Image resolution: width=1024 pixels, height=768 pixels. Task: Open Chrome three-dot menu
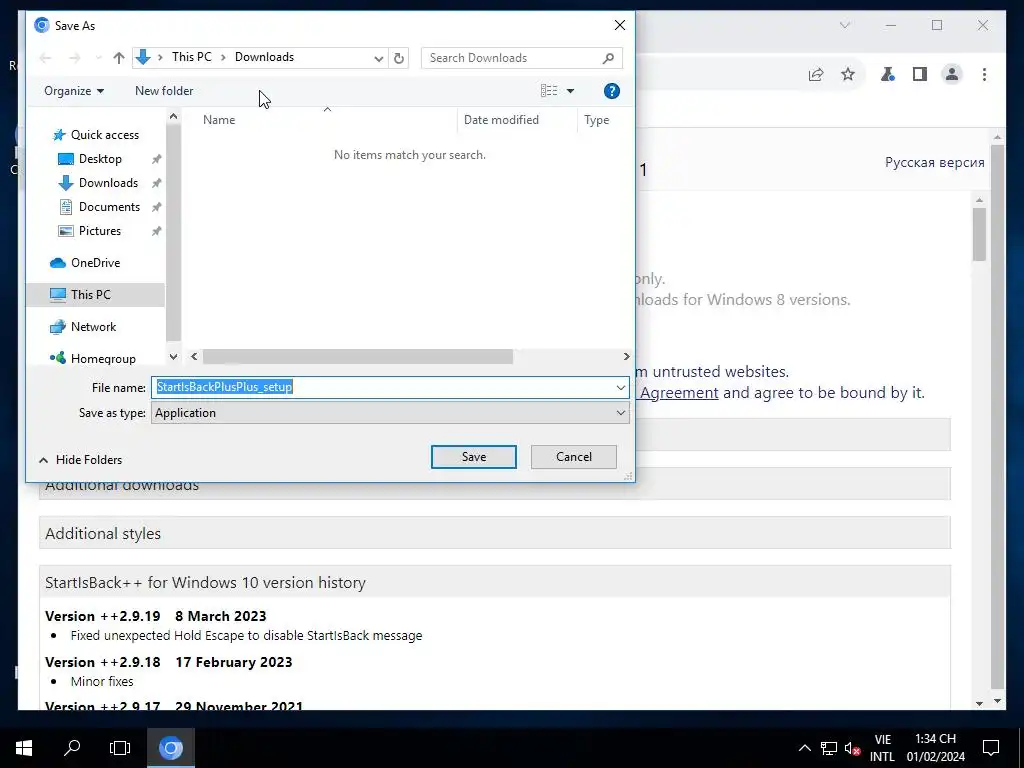[984, 74]
